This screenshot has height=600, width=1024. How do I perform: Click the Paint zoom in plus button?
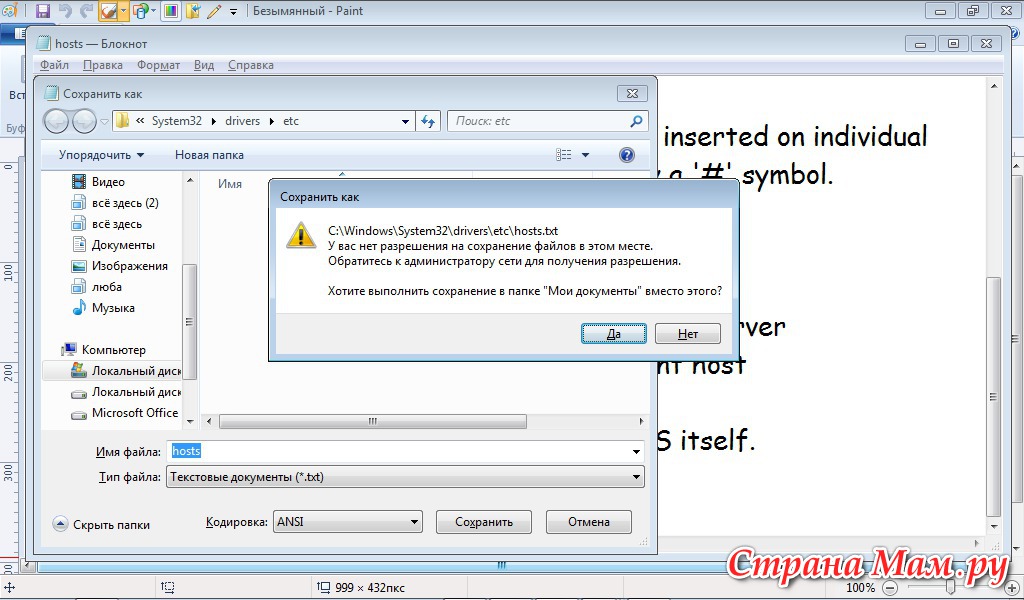(1012, 588)
